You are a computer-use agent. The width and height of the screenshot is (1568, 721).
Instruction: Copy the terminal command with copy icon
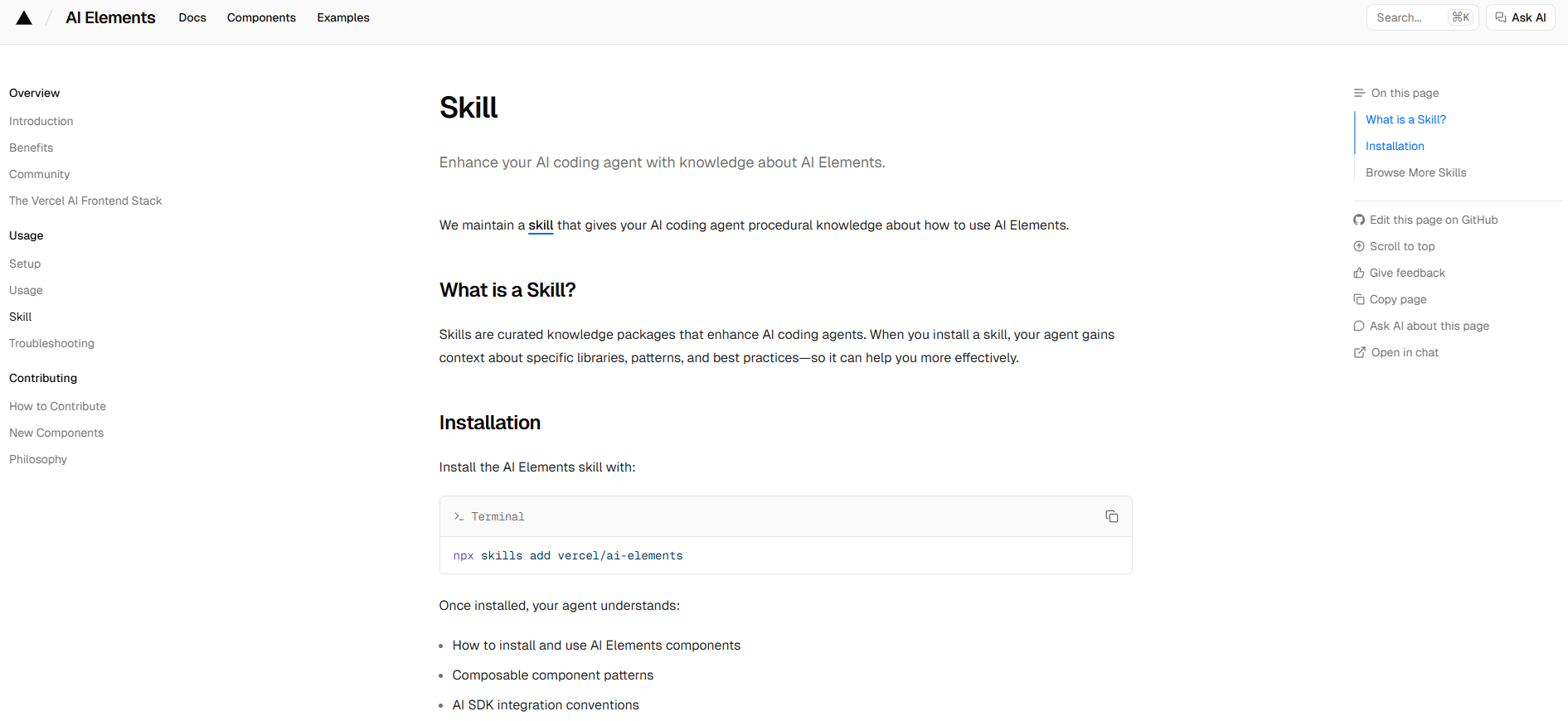tap(1111, 516)
